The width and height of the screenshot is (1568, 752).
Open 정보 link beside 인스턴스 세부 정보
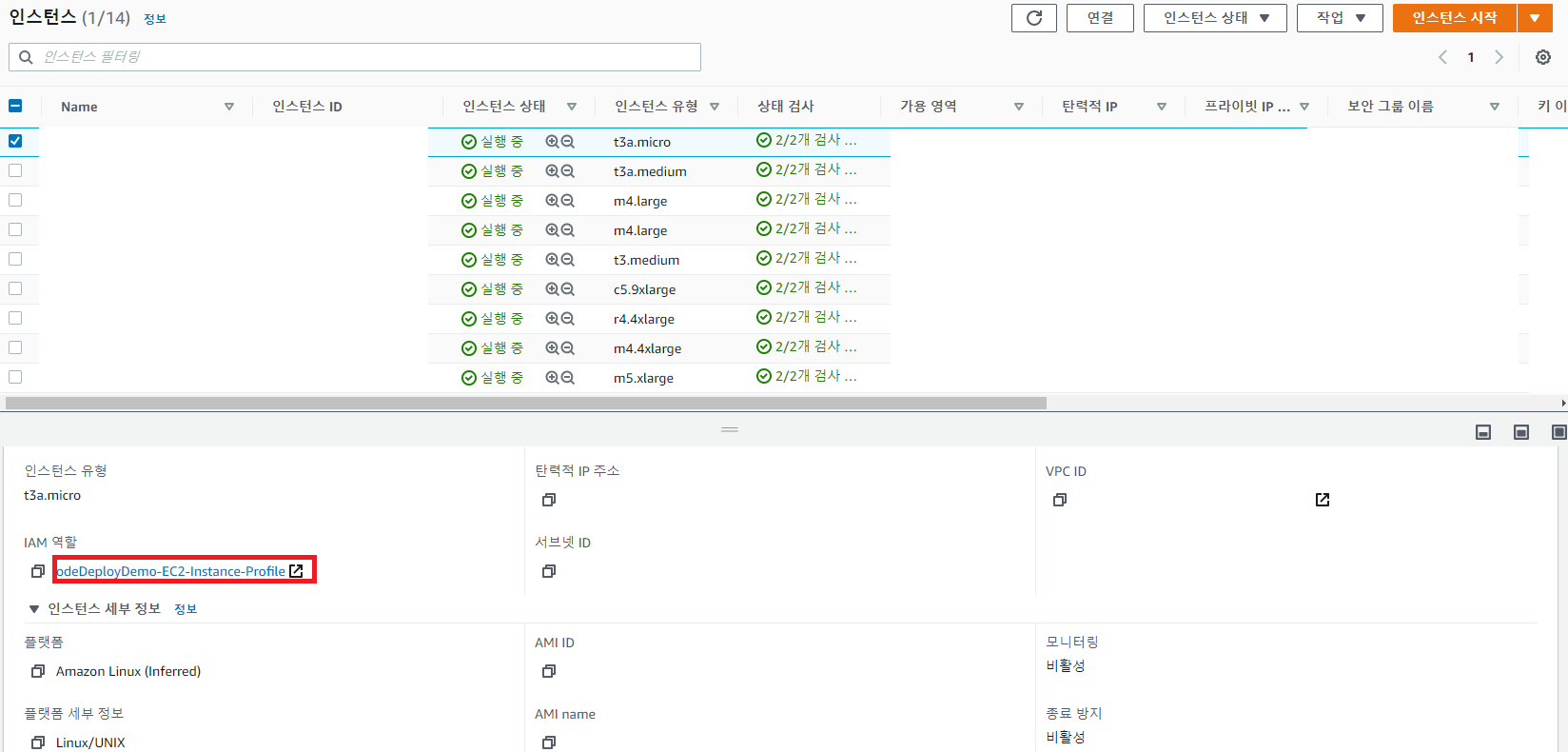(x=186, y=609)
